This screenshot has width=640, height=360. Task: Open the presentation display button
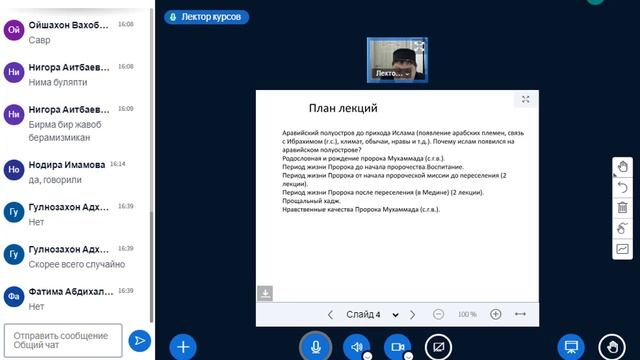click(571, 347)
